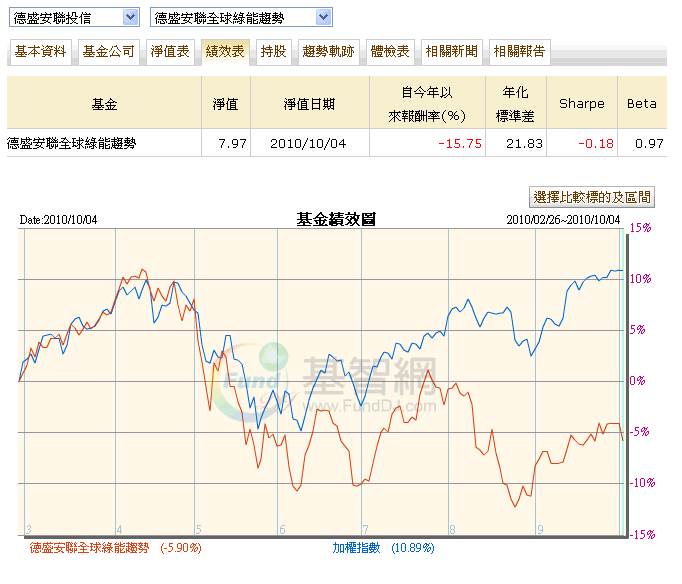Viewport: 682px width, 584px height.
Task: Click the 年化標準差 value 21.83
Action: pyautogui.click(x=524, y=143)
